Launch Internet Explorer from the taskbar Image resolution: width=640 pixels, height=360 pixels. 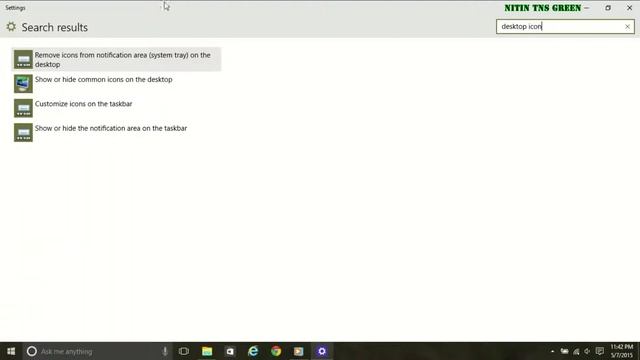point(253,351)
